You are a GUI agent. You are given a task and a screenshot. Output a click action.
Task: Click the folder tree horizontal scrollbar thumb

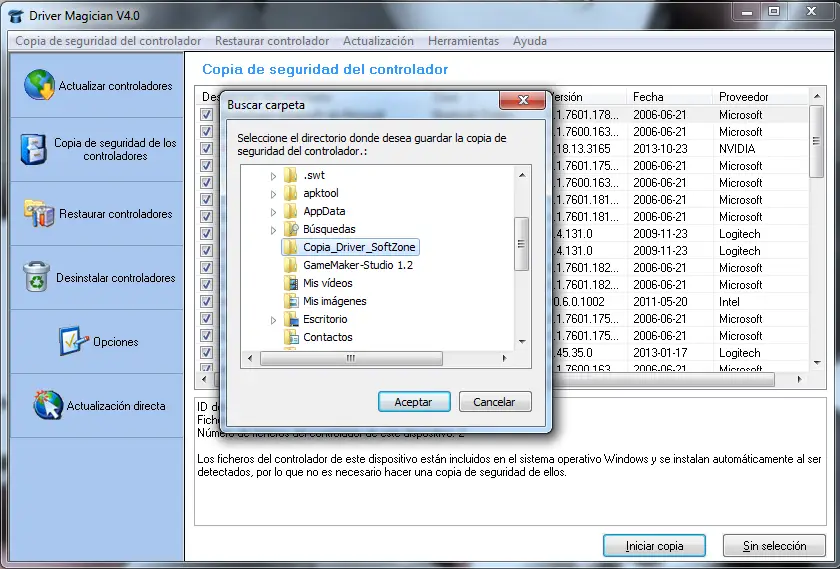click(351, 358)
